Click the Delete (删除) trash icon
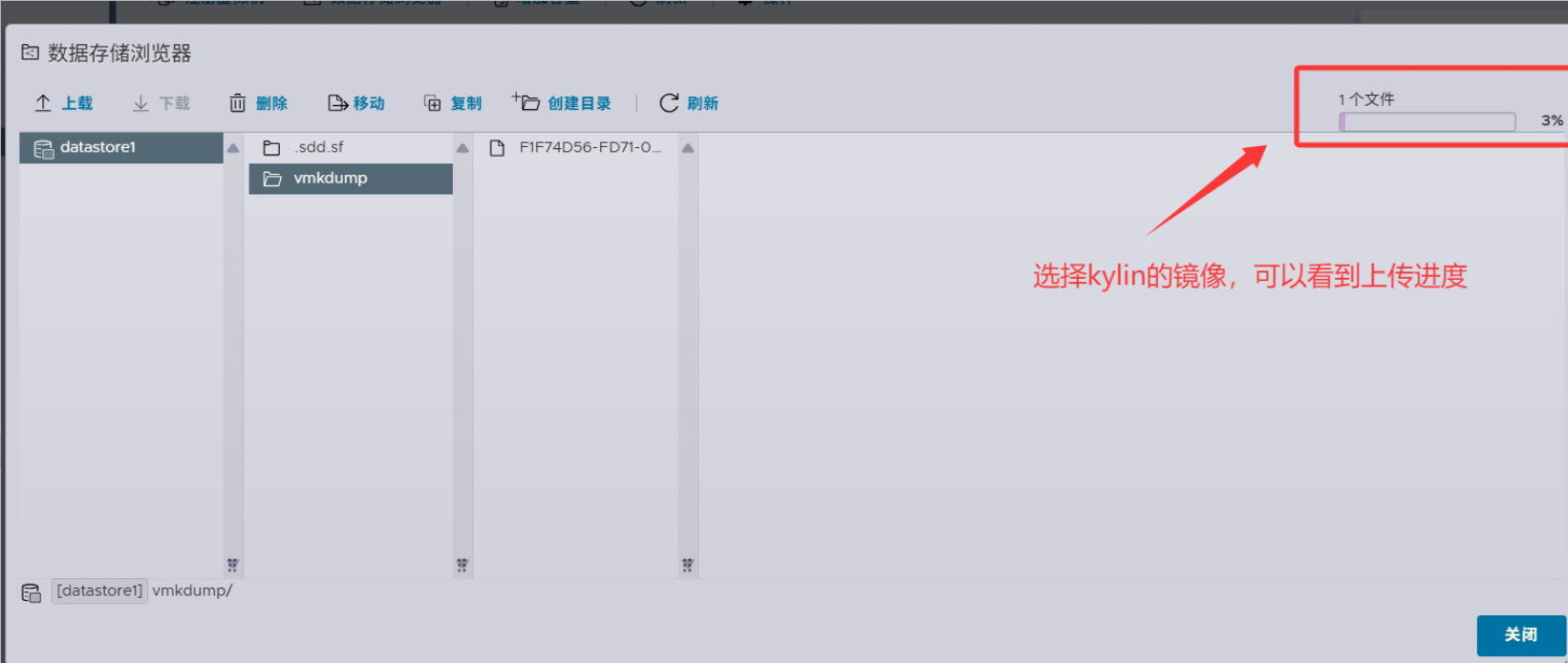The width and height of the screenshot is (1568, 663). pyautogui.click(x=237, y=103)
